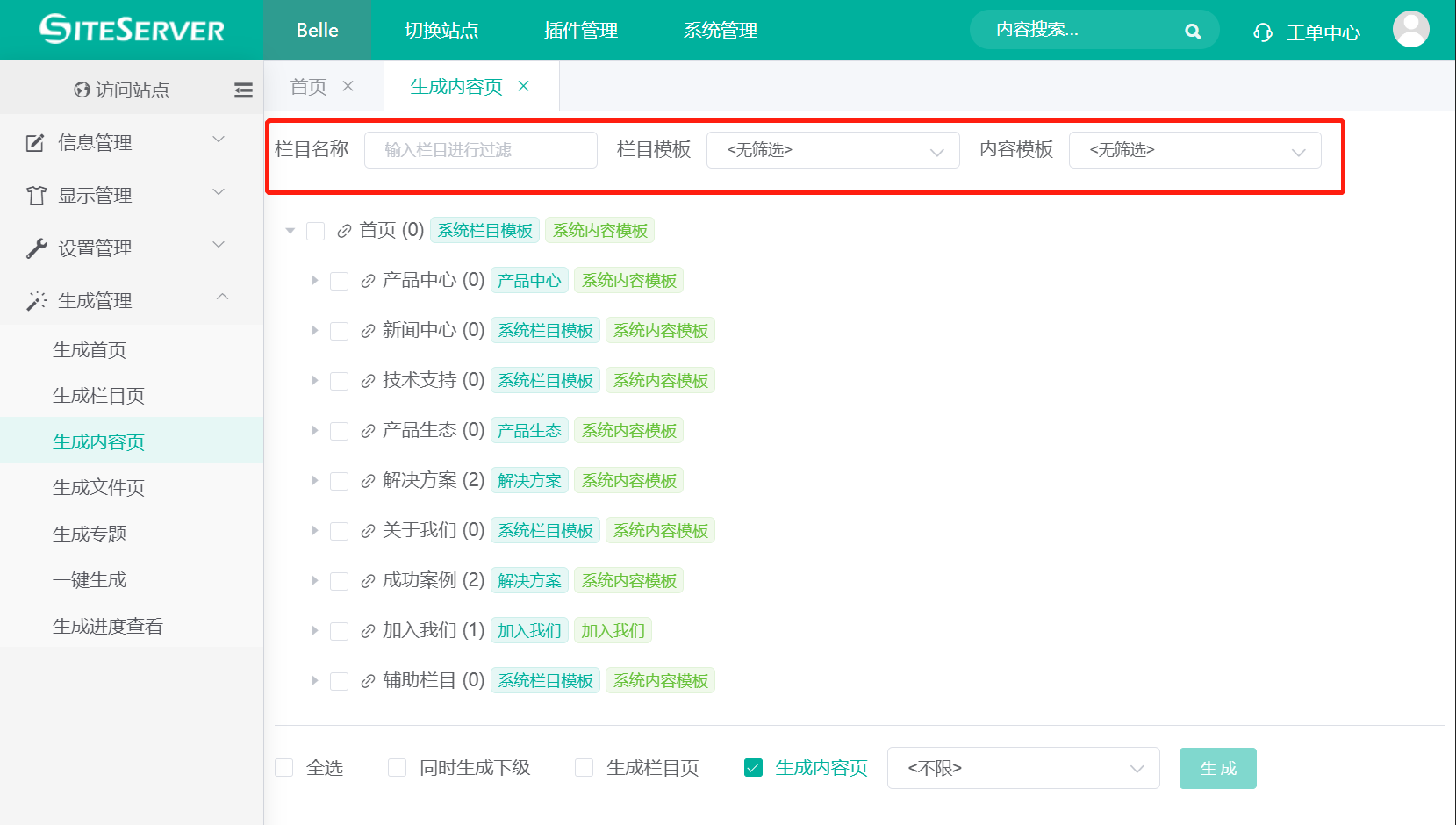Click the 系统栏目模板 tag for 首页
The width and height of the screenshot is (1456, 825).
pos(484,231)
